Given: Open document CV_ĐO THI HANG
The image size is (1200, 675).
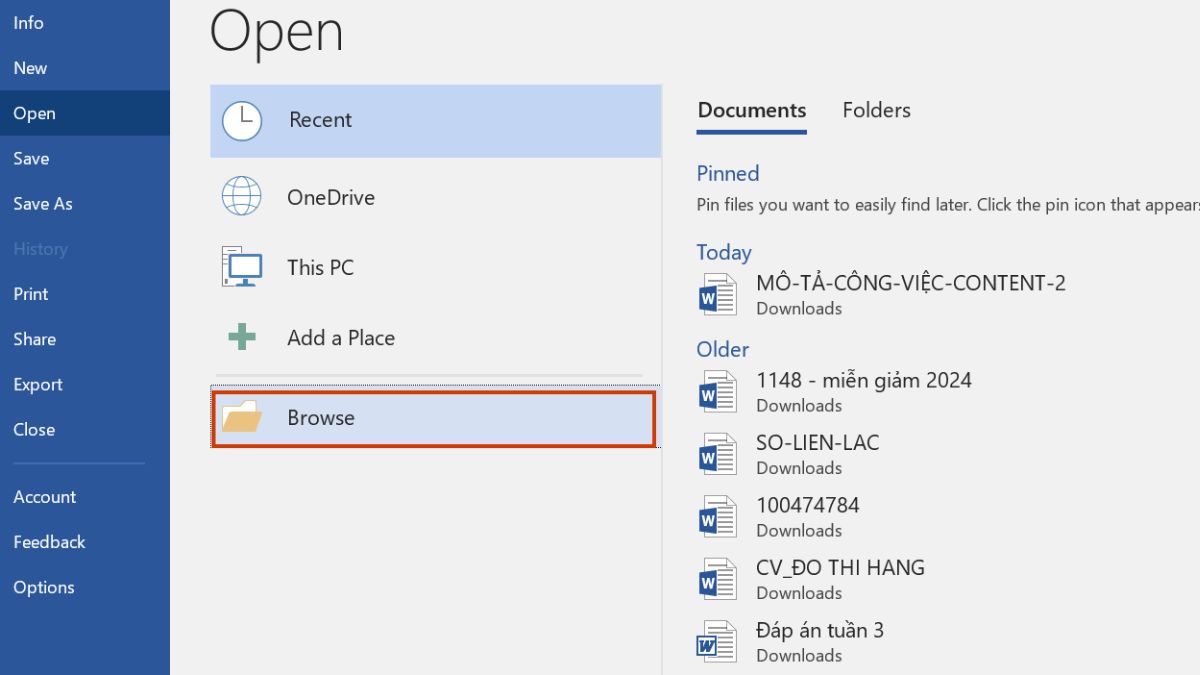Looking at the screenshot, I should point(840,567).
